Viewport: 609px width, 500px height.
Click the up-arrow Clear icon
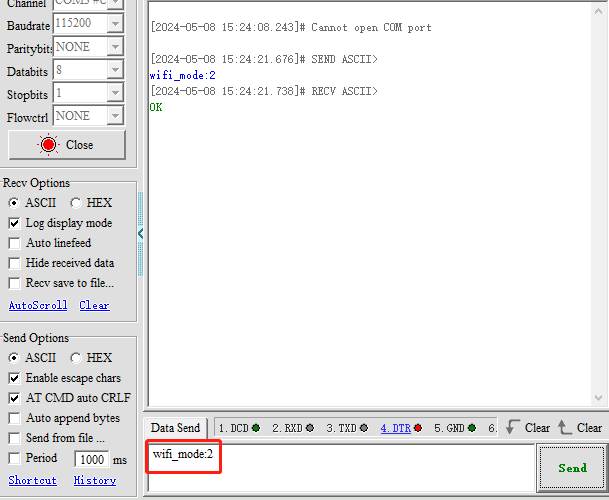tap(565, 428)
